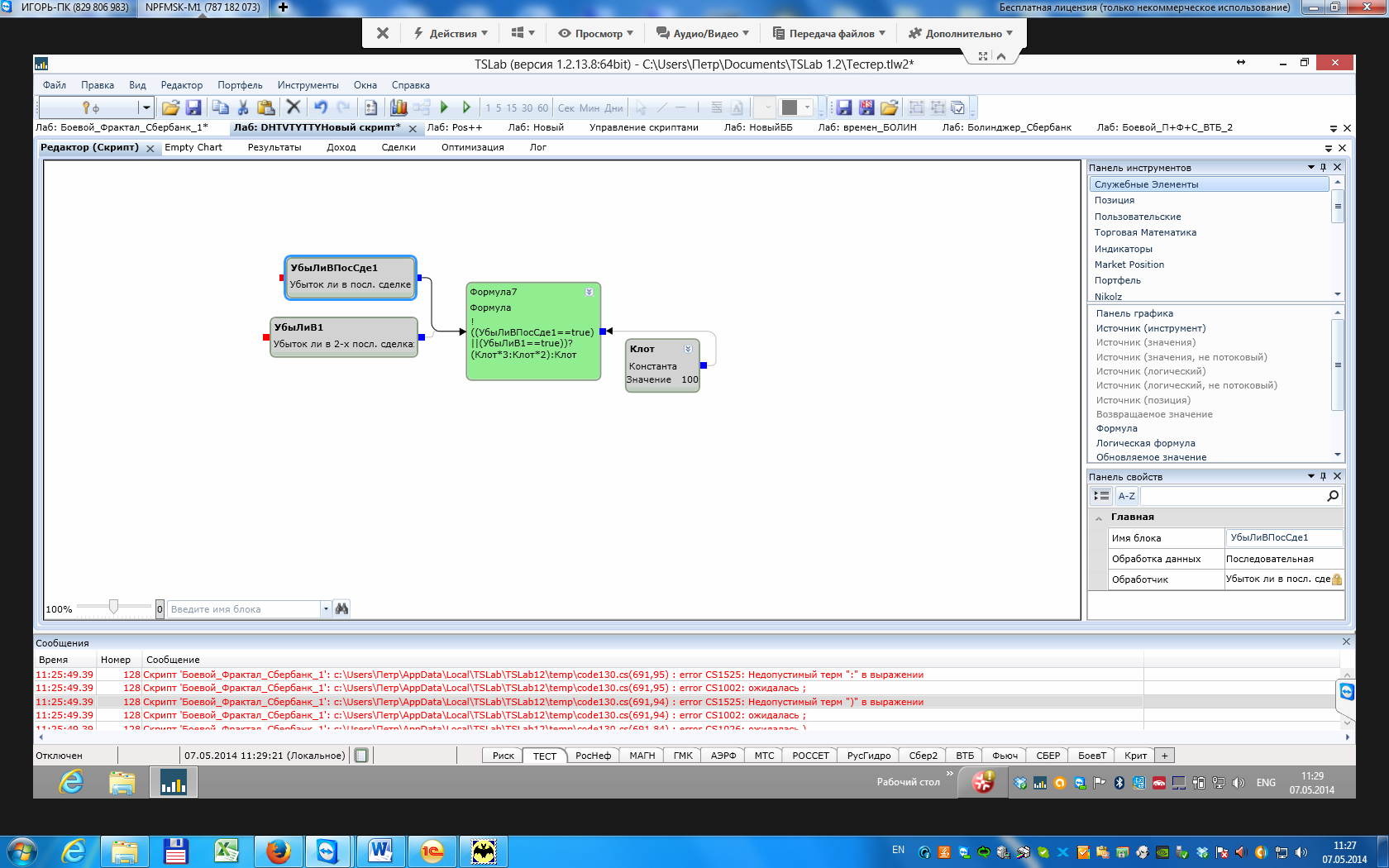Image resolution: width=1389 pixels, height=868 pixels.
Task: Toggle categorized view in properties panel
Action: 1101,496
